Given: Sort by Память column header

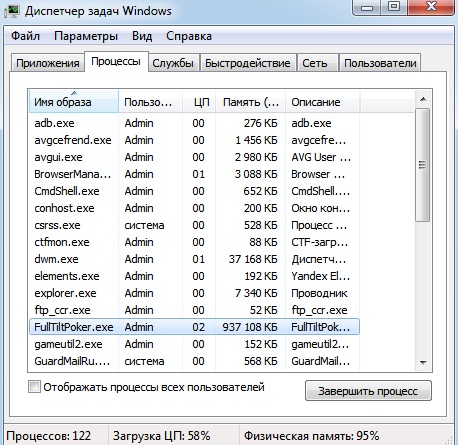Looking at the screenshot, I should [250, 102].
